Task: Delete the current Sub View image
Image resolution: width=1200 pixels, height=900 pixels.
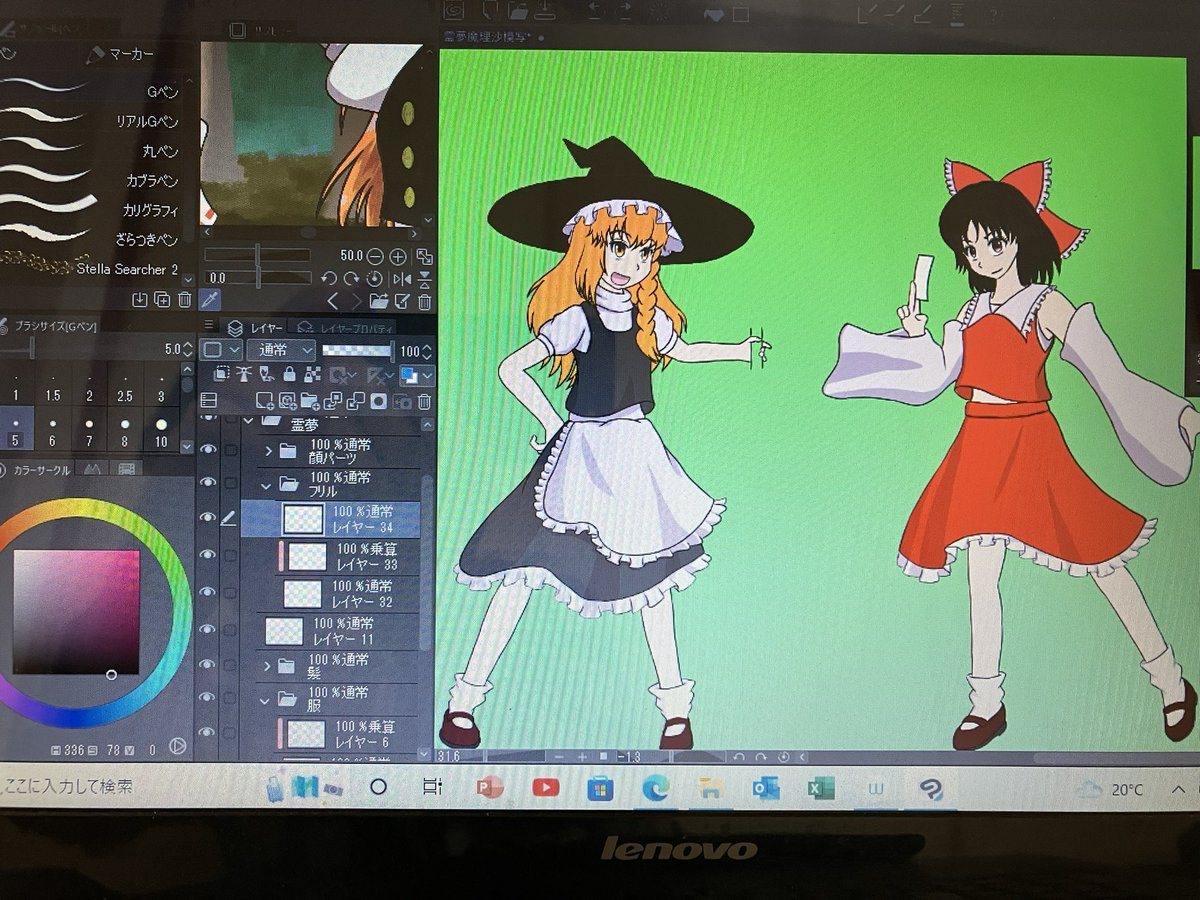Action: tap(425, 301)
